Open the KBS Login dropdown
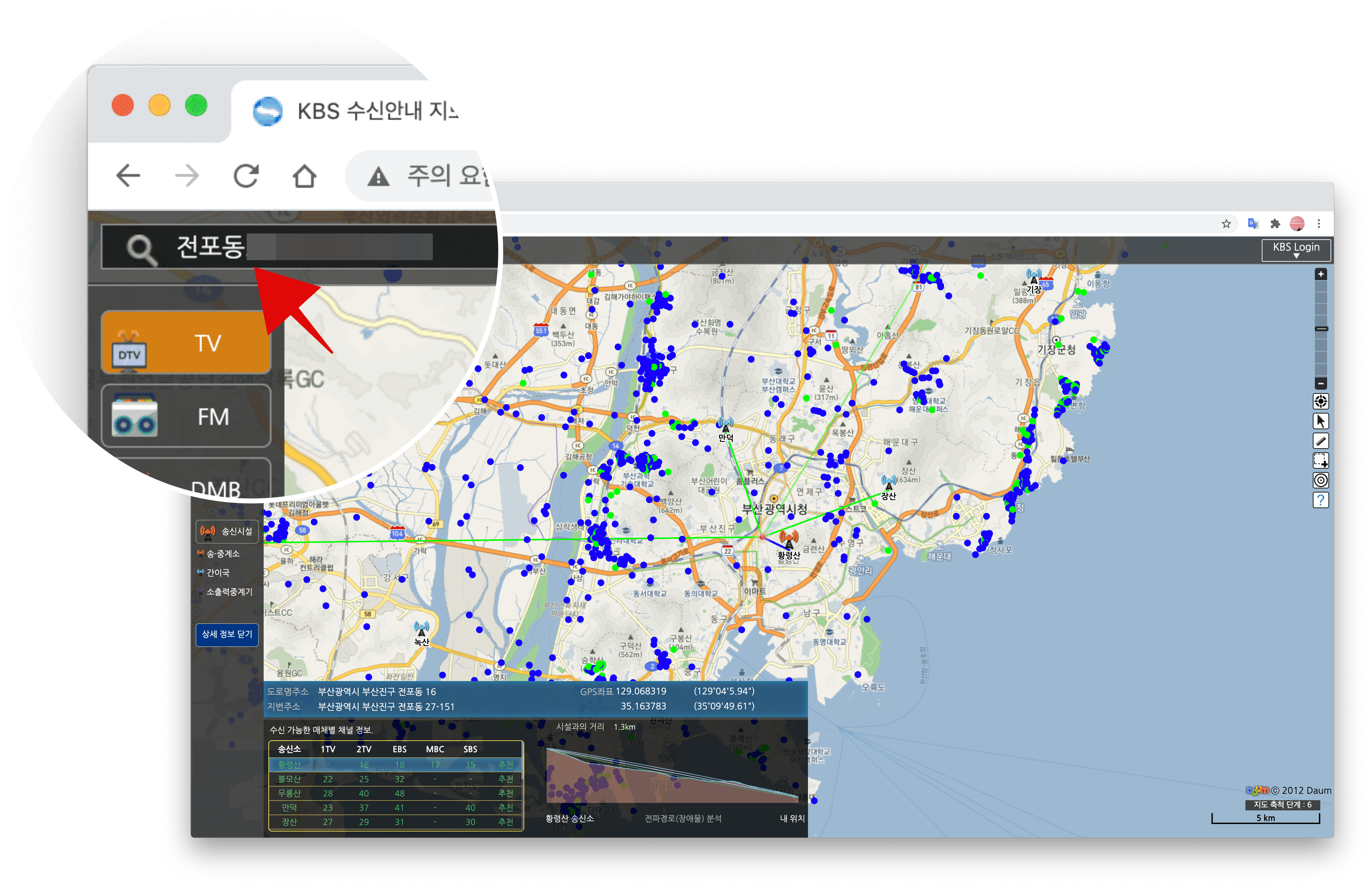This screenshot has height=888, width=1372. tap(1295, 250)
